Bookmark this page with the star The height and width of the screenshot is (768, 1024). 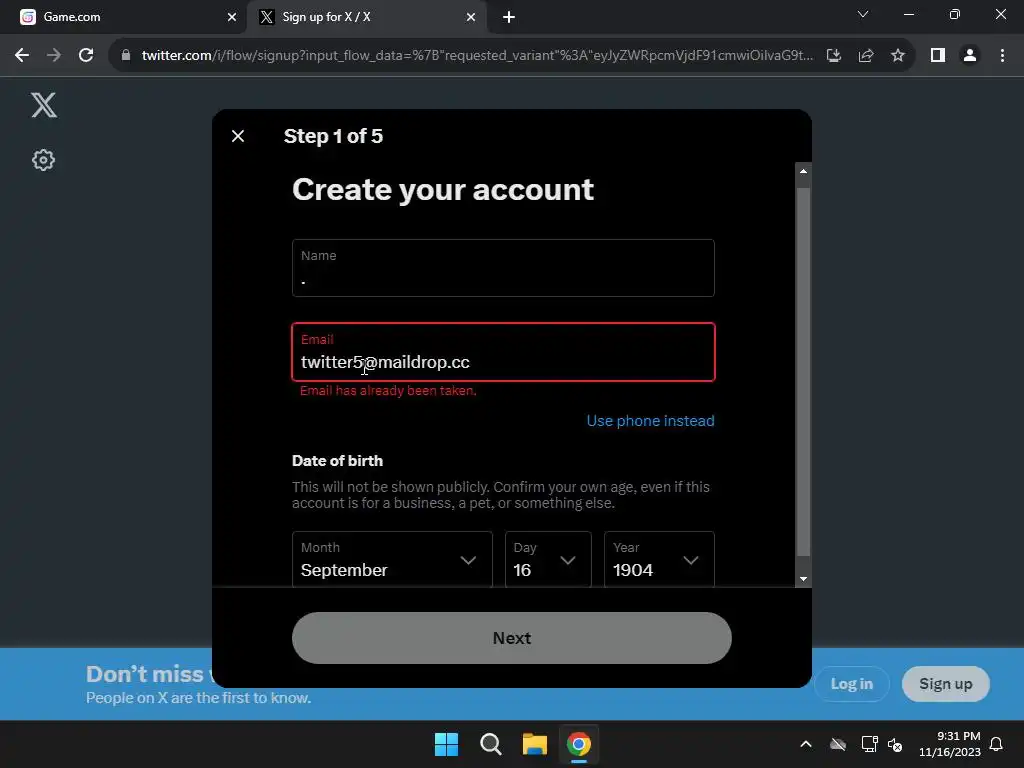click(x=898, y=56)
